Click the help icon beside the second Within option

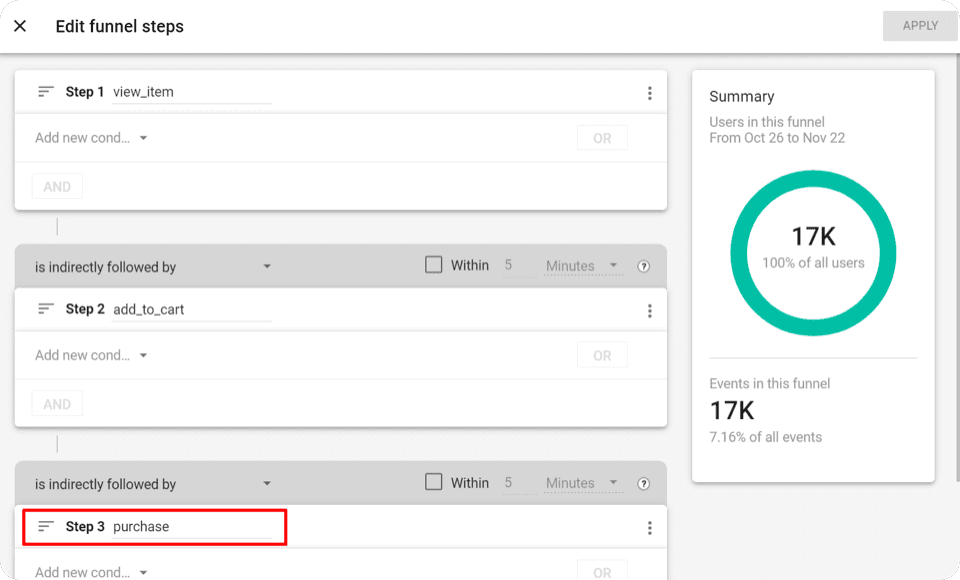(643, 483)
